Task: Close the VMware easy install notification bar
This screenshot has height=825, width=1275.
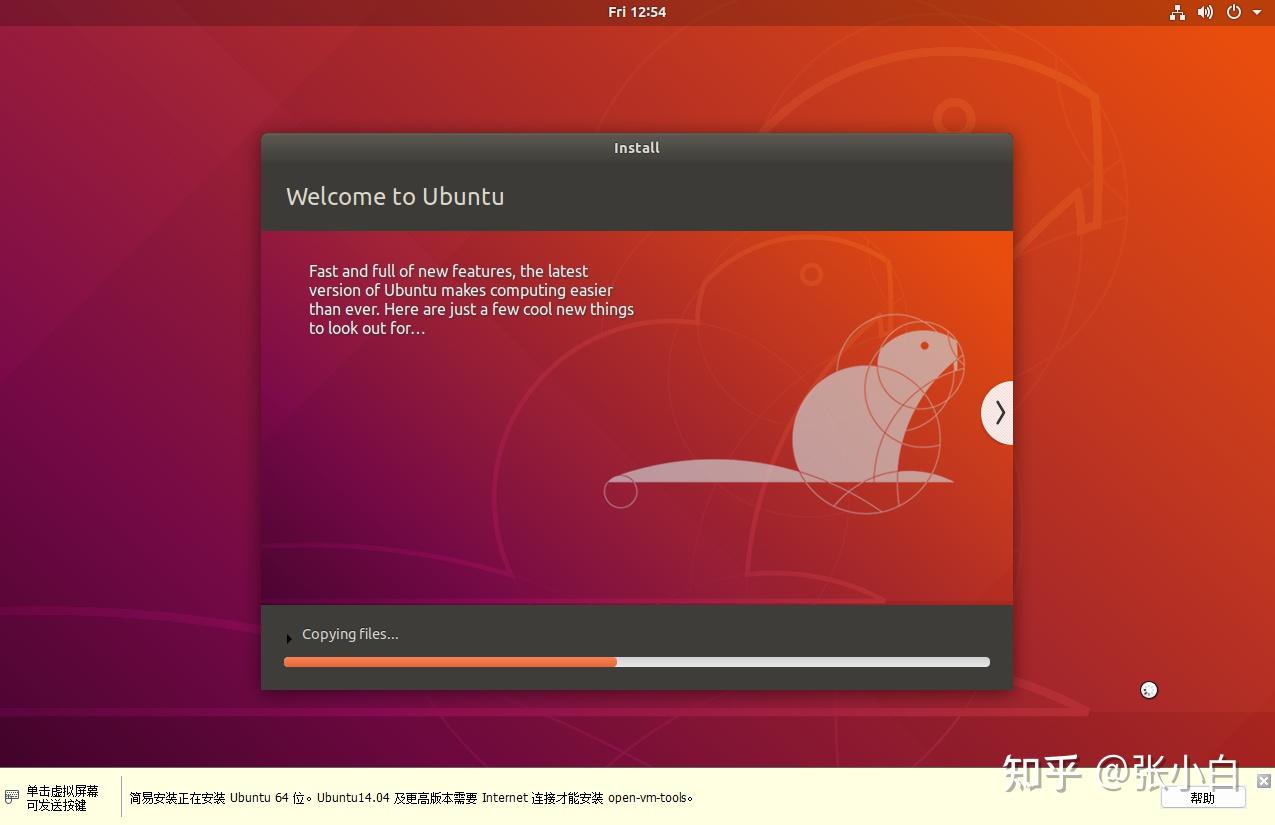Action: tap(1264, 781)
